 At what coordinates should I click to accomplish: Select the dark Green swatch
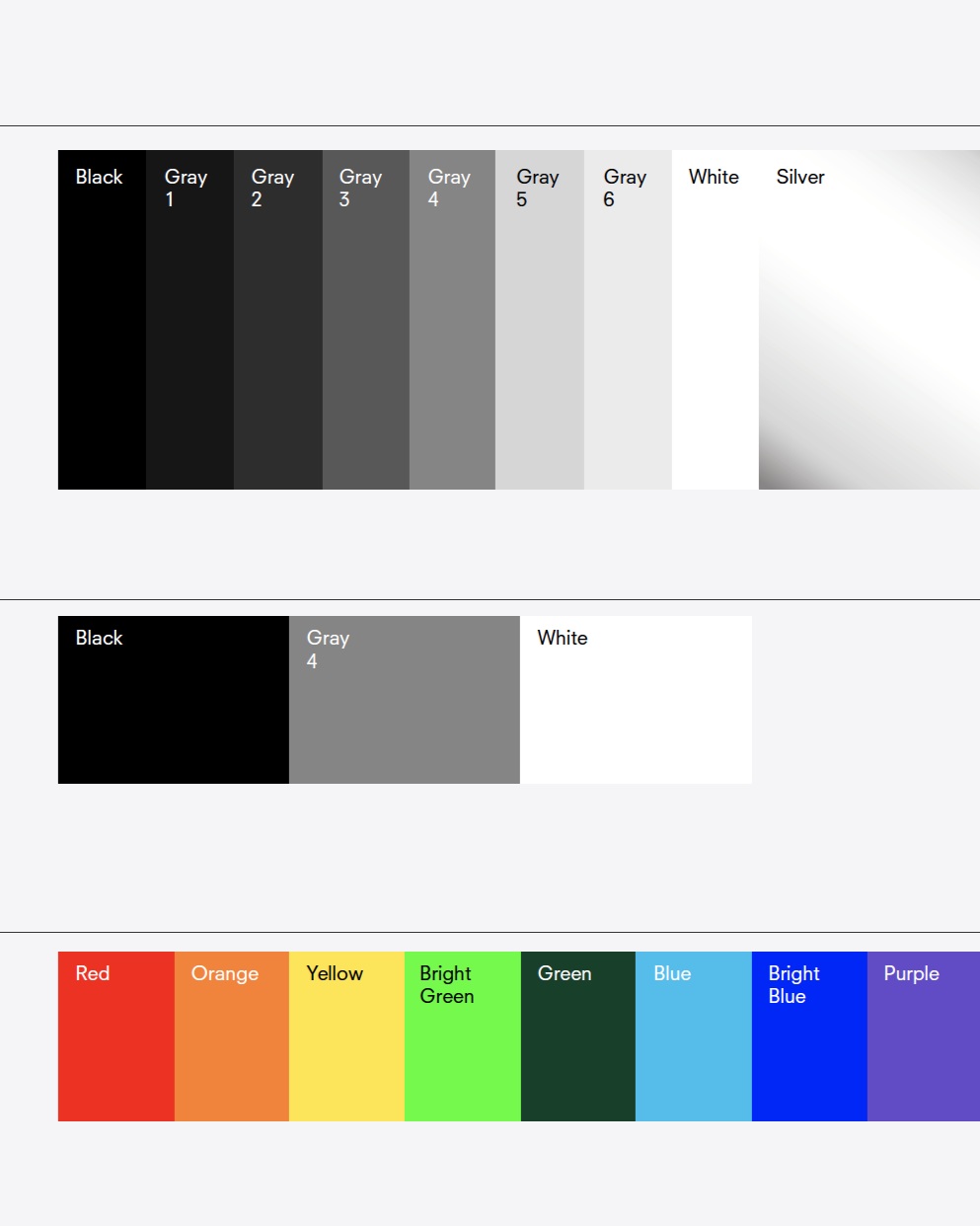pos(578,1036)
